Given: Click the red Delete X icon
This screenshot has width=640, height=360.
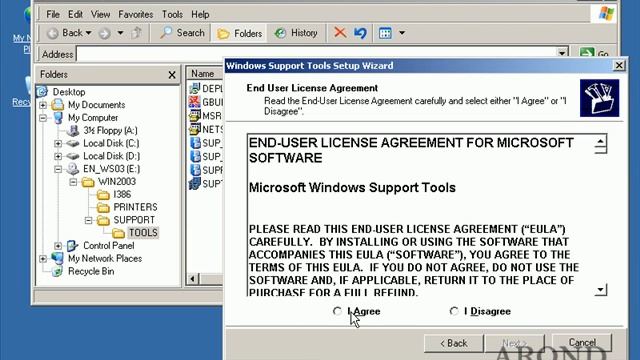Looking at the screenshot, I should [340, 33].
